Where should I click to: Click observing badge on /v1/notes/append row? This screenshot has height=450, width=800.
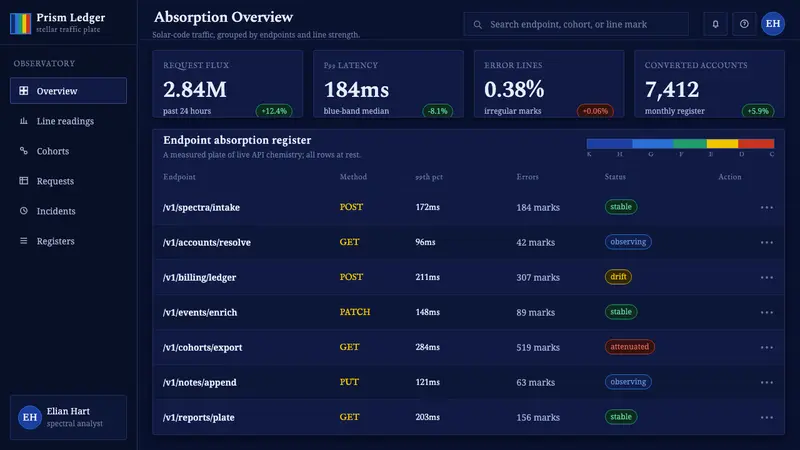[x=628, y=382]
